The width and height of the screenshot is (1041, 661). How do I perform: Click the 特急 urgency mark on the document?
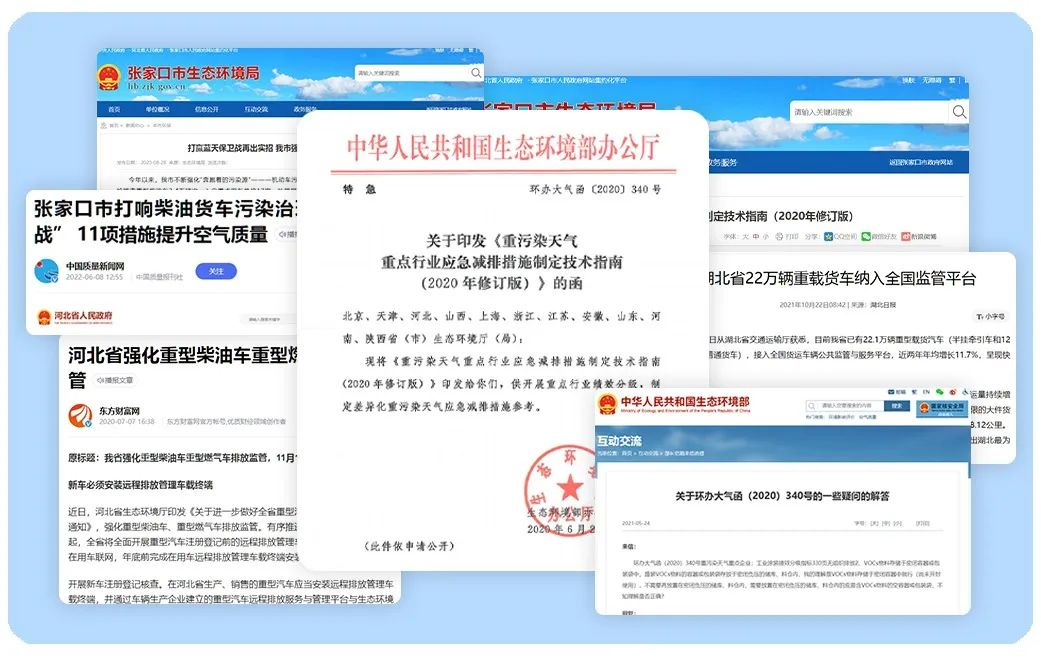click(359, 189)
